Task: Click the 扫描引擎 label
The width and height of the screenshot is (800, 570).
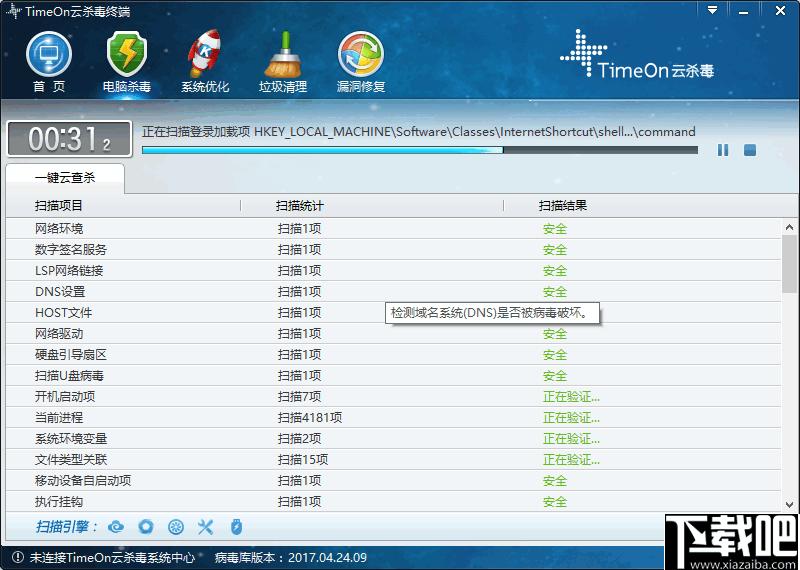Action: (67, 527)
